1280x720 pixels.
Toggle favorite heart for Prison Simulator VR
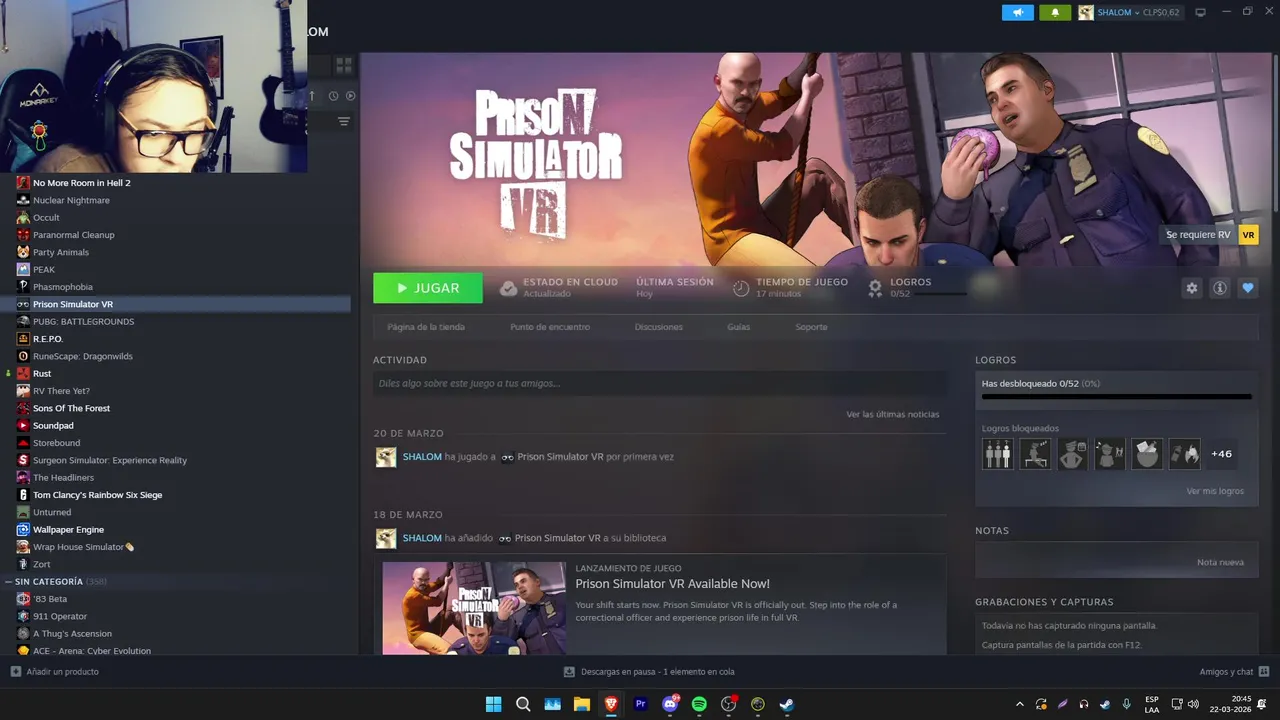(x=1247, y=288)
